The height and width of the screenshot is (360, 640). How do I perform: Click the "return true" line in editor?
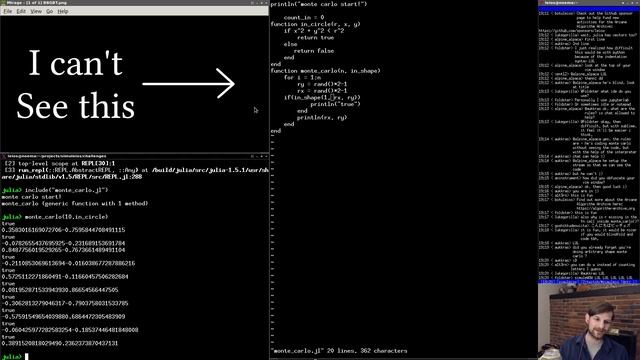point(316,38)
